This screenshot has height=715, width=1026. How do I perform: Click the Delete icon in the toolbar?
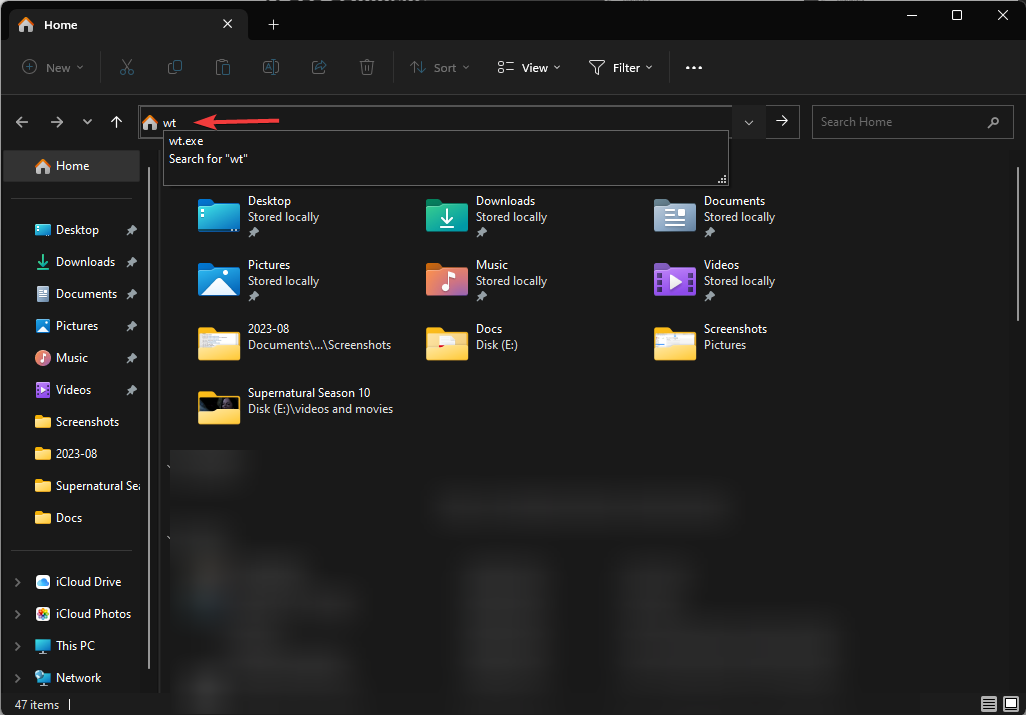pyautogui.click(x=367, y=67)
